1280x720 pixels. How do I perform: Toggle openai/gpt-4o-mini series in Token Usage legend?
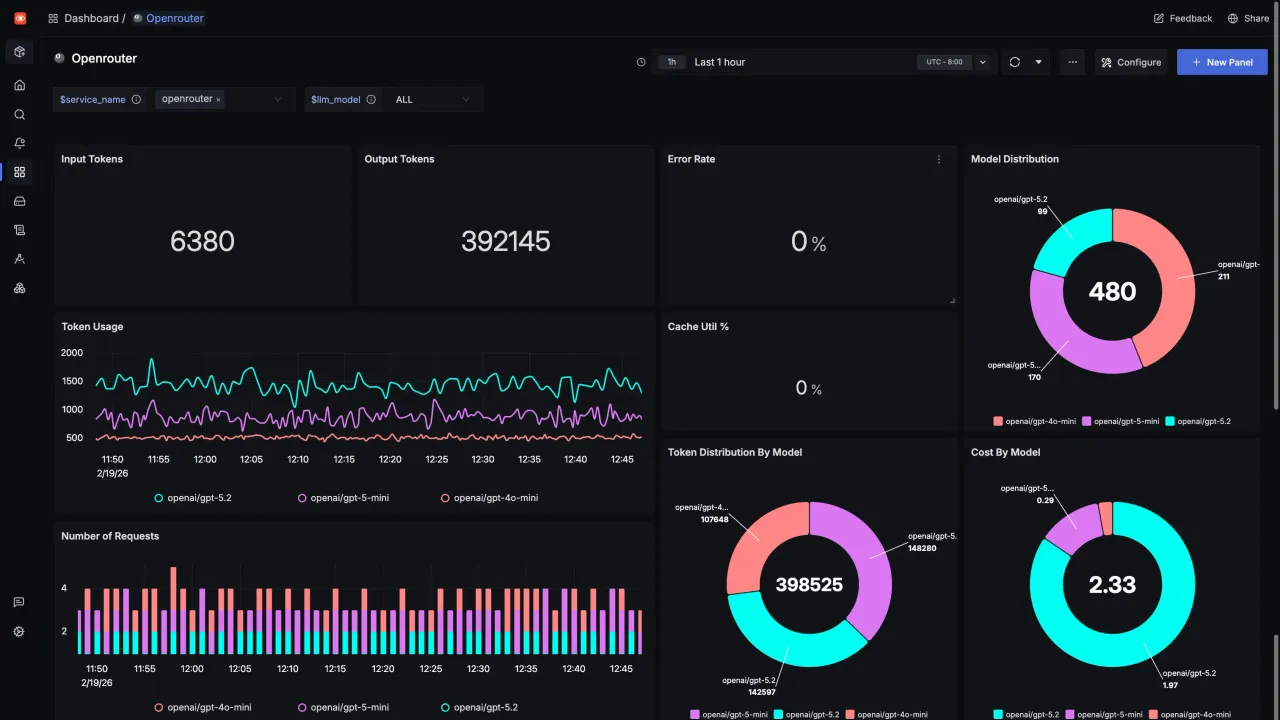click(x=489, y=497)
